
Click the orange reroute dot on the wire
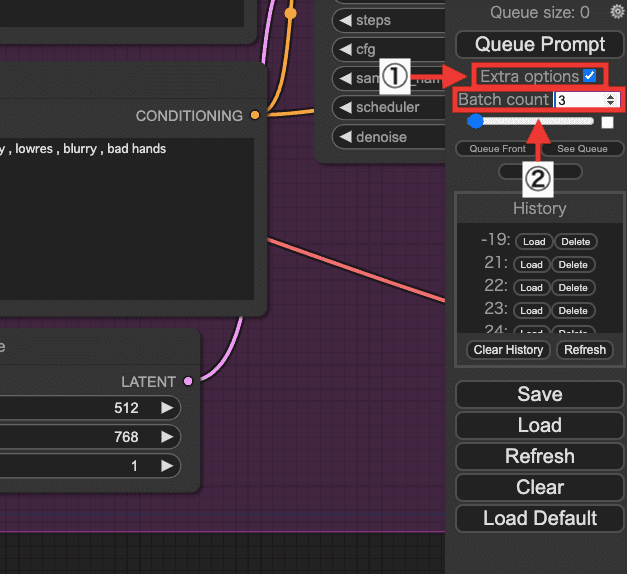click(290, 14)
